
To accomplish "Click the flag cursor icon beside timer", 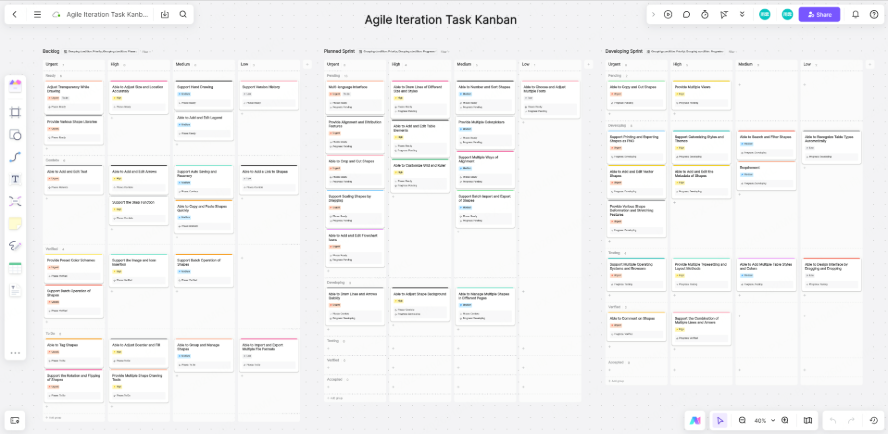I will (x=724, y=15).
